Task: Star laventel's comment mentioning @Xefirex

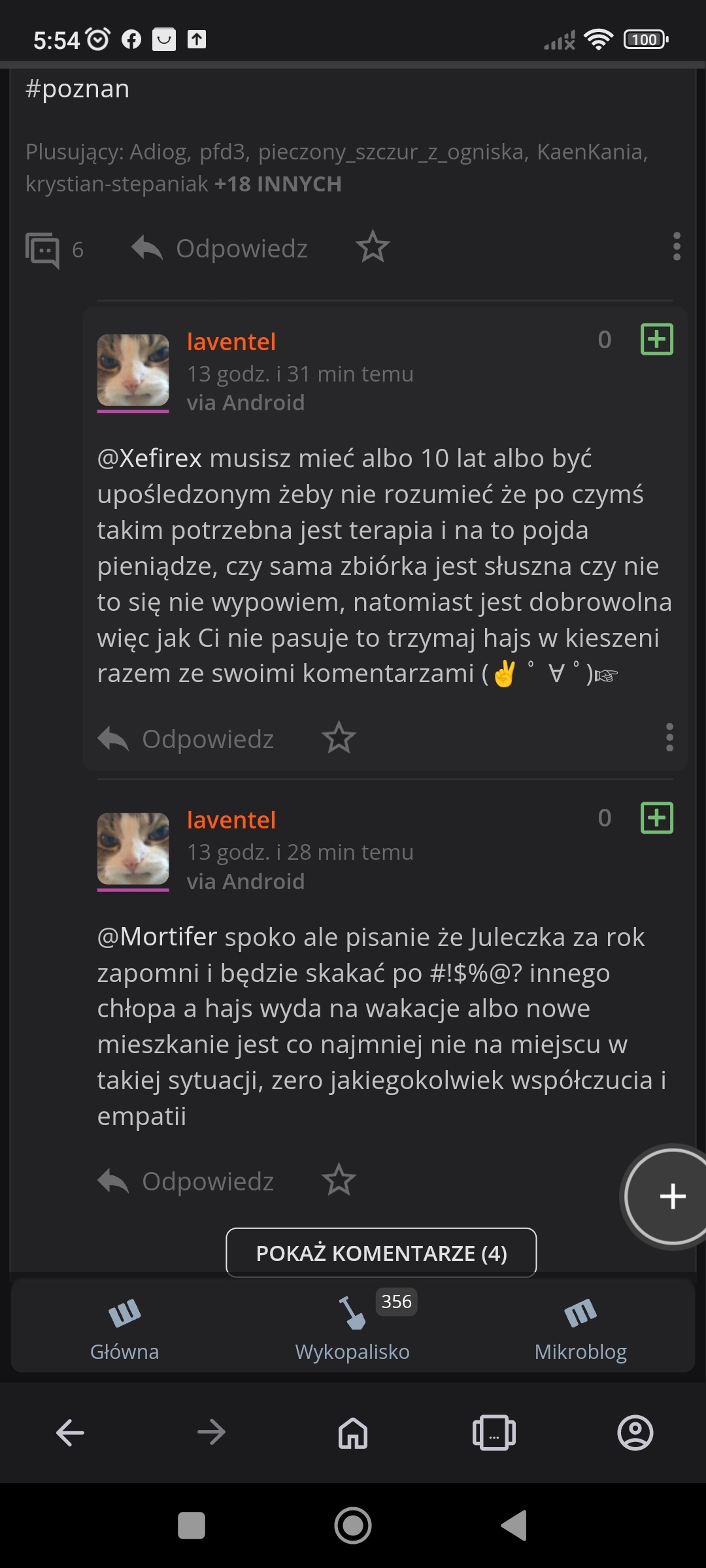Action: click(x=339, y=738)
